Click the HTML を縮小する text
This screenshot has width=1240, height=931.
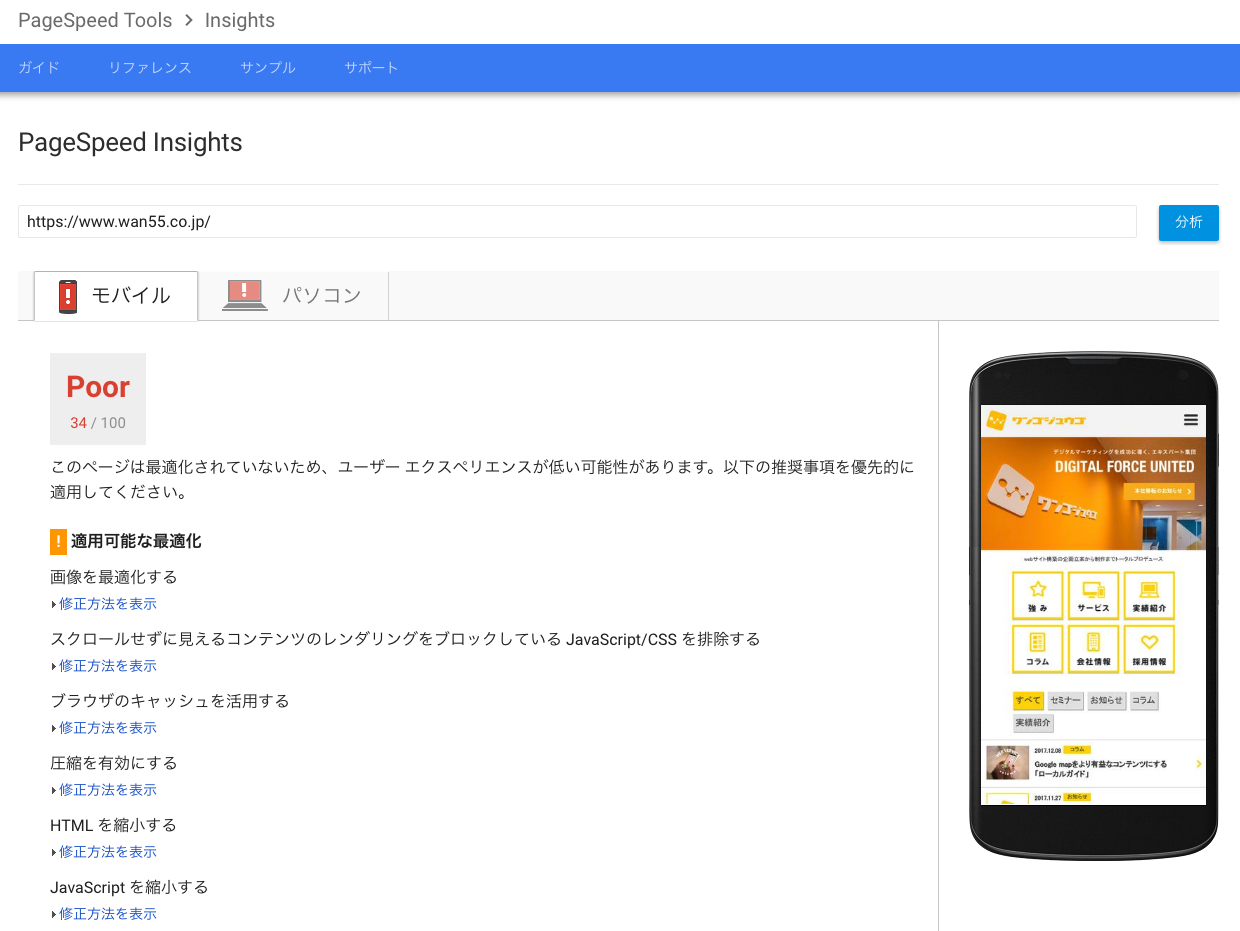pyautogui.click(x=113, y=825)
